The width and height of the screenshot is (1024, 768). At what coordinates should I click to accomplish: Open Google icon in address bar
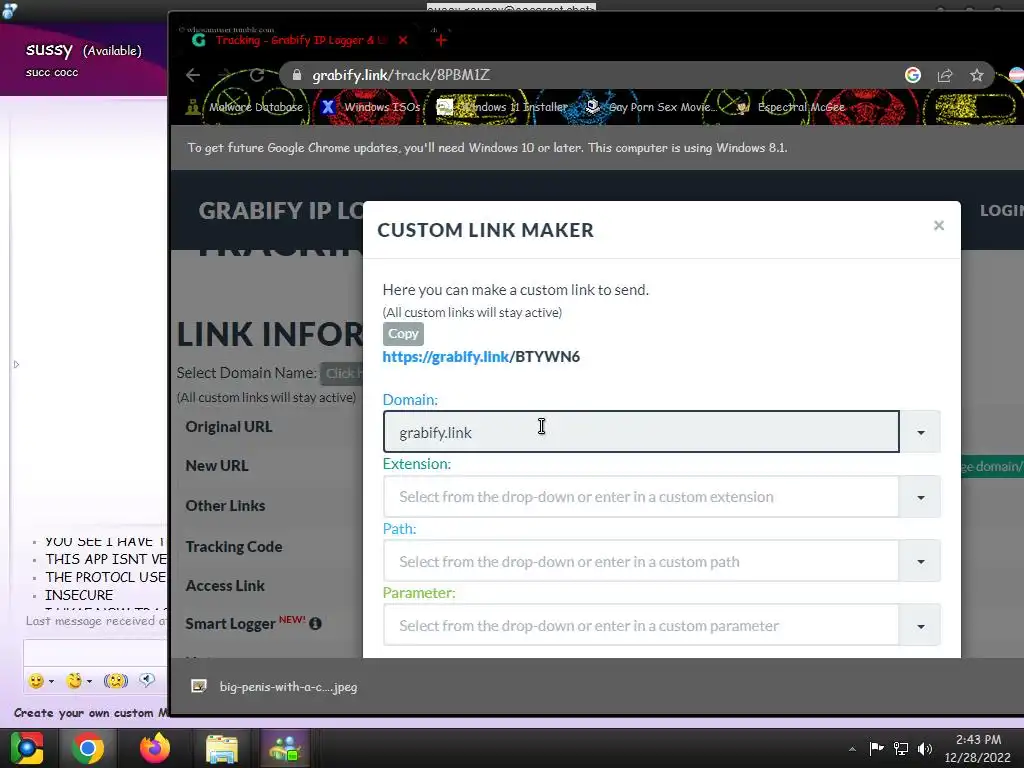(x=912, y=75)
